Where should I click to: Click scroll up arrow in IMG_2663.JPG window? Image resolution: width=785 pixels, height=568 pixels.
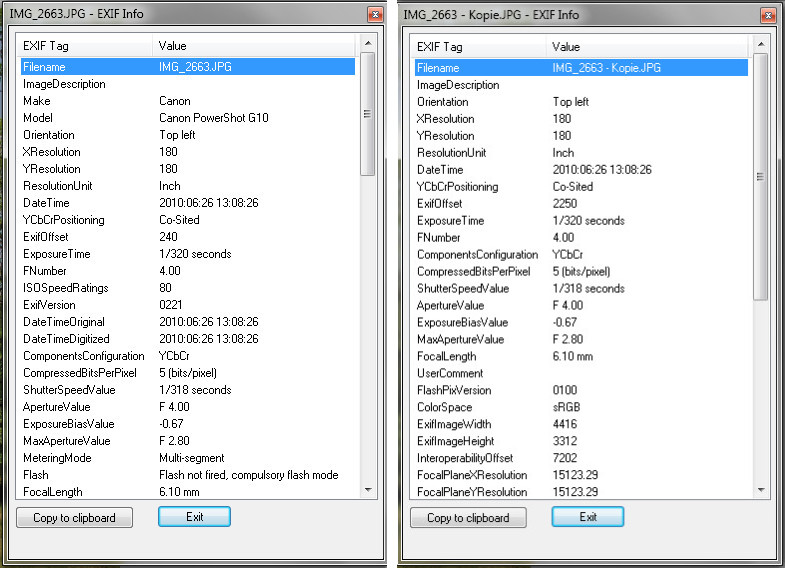[x=368, y=44]
